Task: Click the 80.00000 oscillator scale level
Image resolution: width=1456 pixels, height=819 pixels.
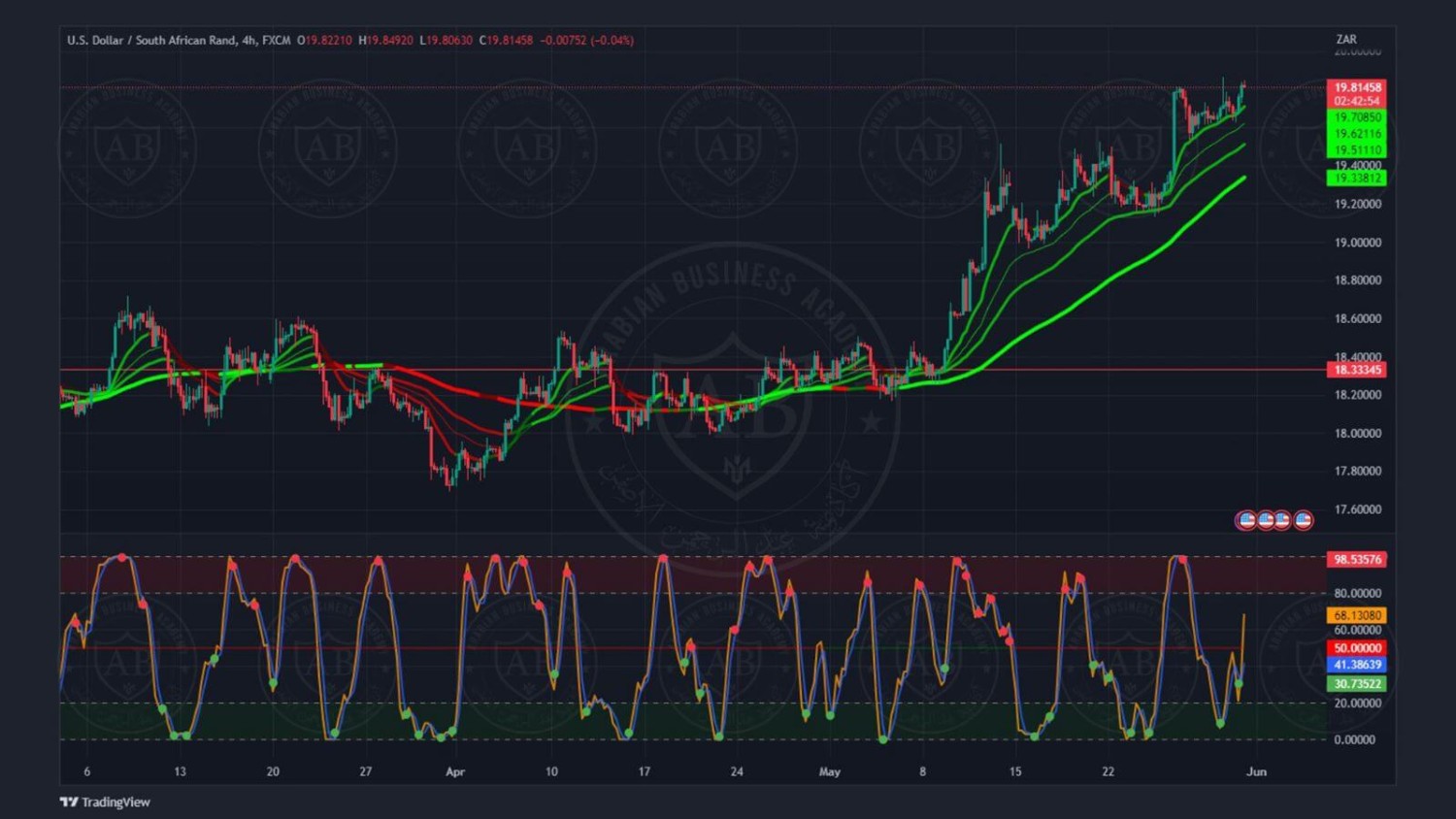Action: point(1357,593)
